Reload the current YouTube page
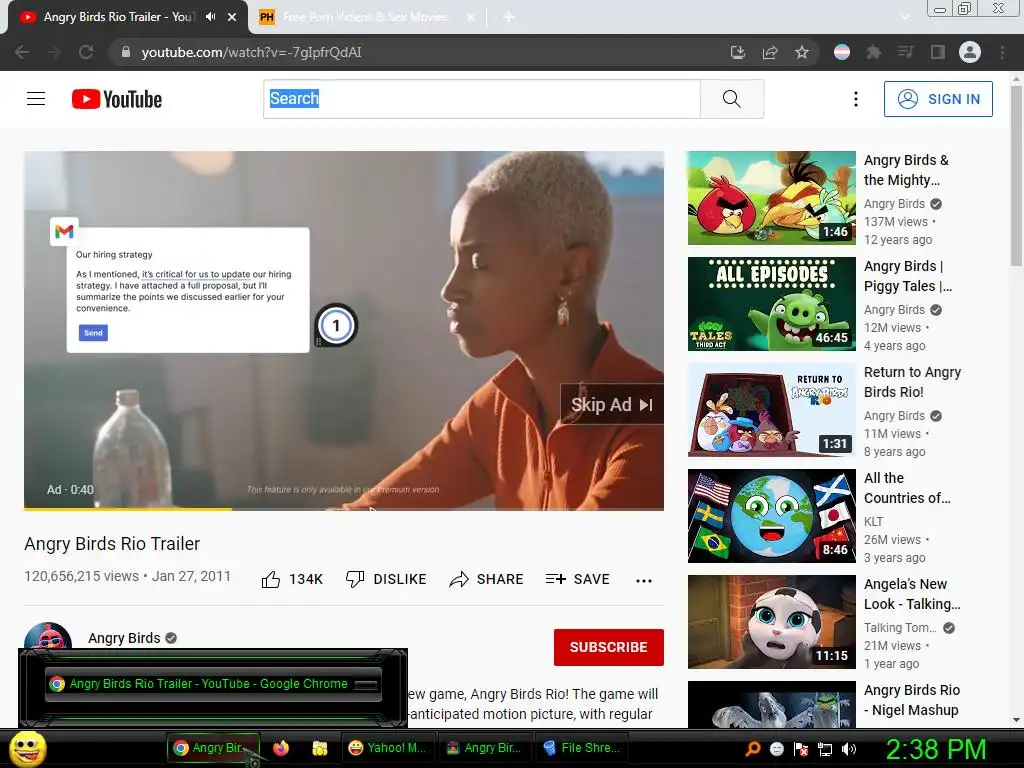 [x=86, y=52]
